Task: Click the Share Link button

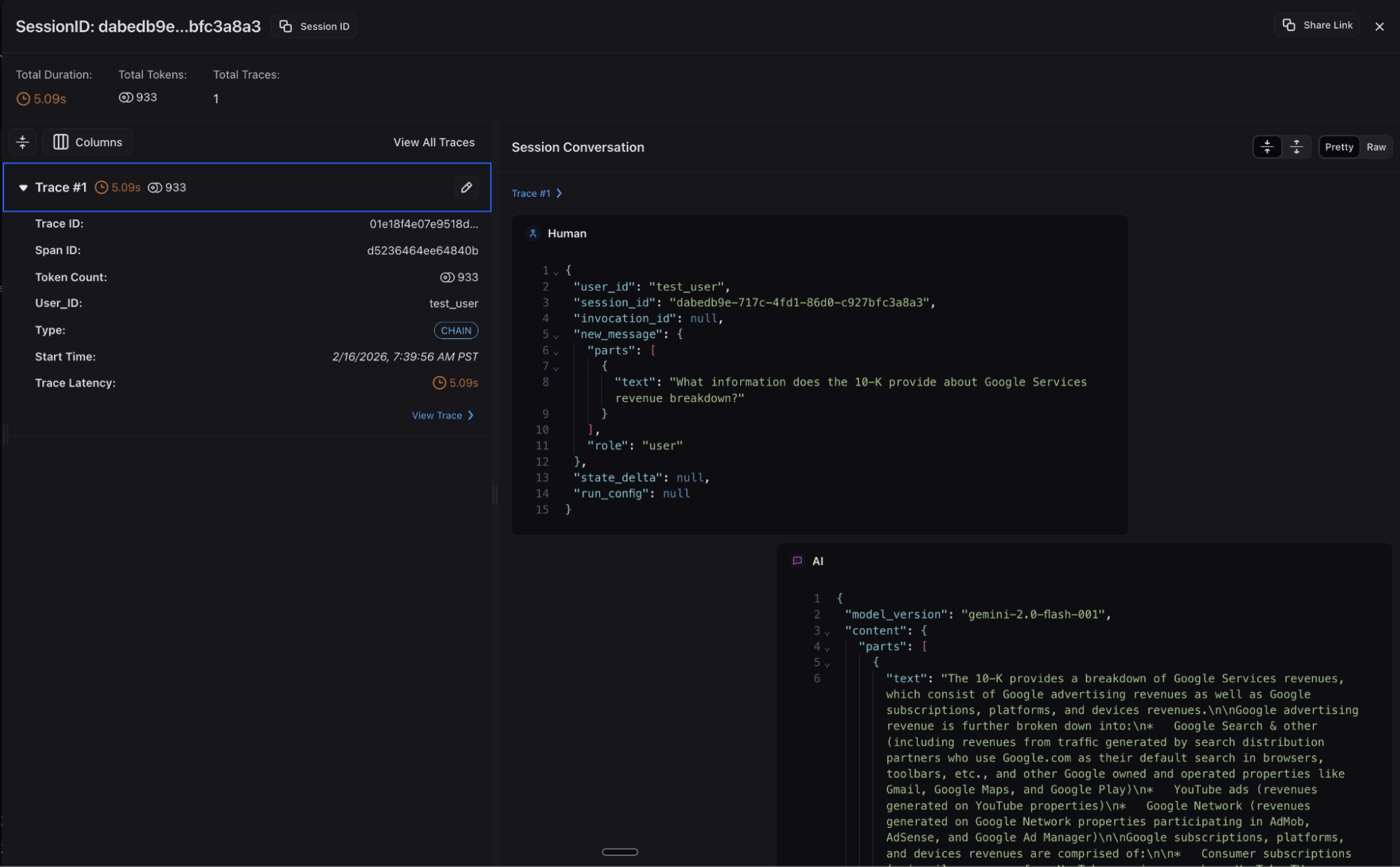Action: click(1317, 25)
